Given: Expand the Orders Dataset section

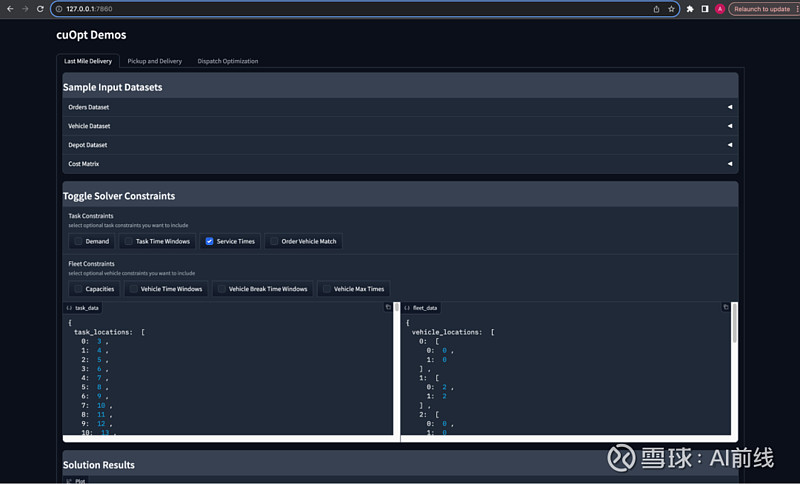Looking at the screenshot, I should coord(400,107).
